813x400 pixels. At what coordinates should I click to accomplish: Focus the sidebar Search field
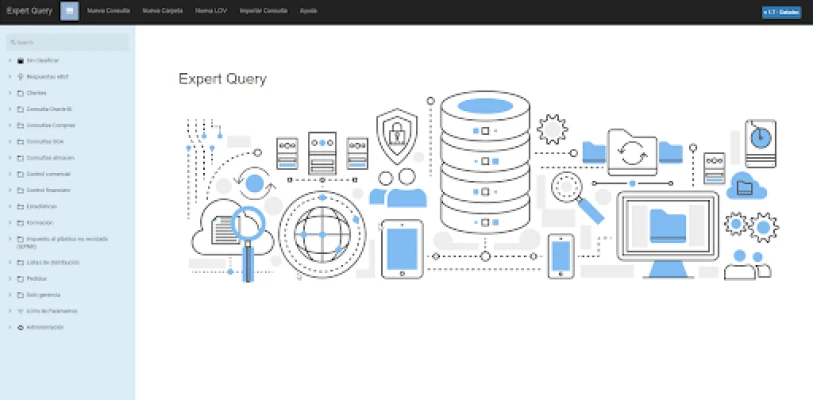point(68,42)
